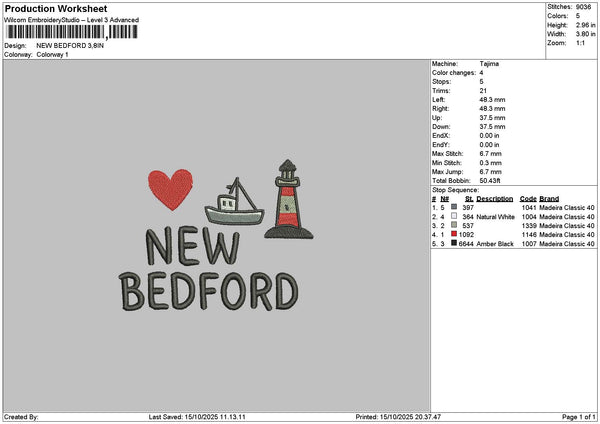Screen dimensions: 600x424
Task: Click the Tajima machine value
Action: 490,64
